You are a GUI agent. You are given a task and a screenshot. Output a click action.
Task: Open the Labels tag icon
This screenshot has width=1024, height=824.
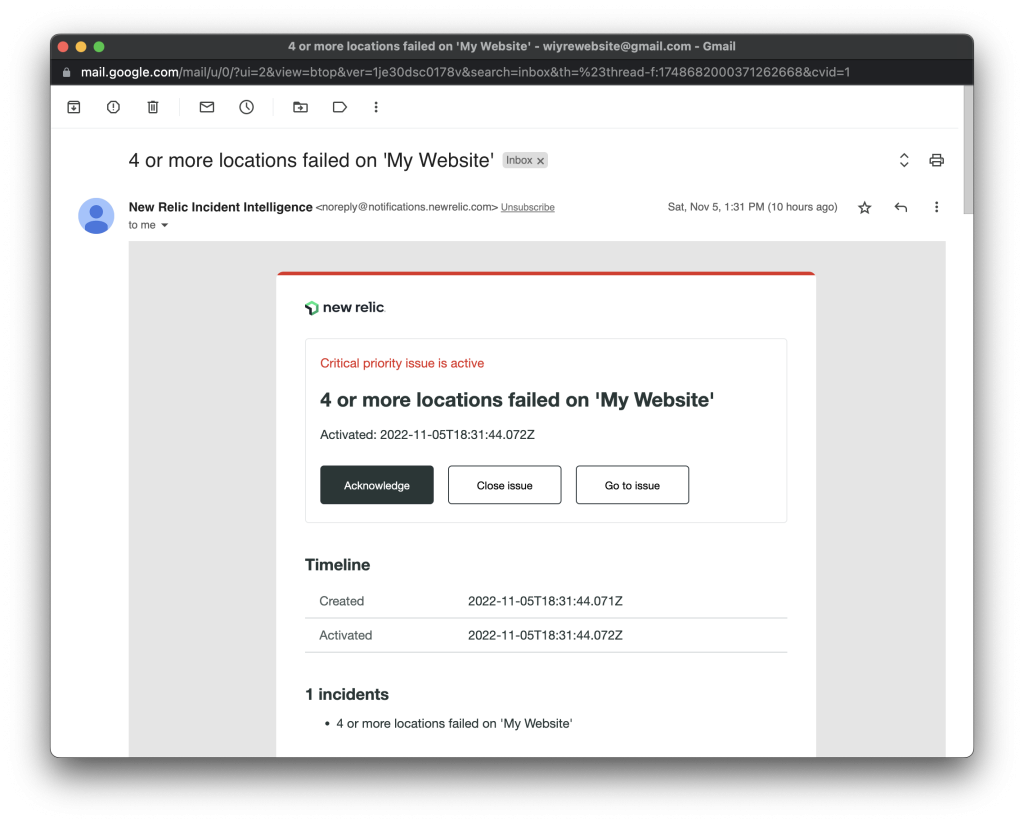click(x=340, y=107)
